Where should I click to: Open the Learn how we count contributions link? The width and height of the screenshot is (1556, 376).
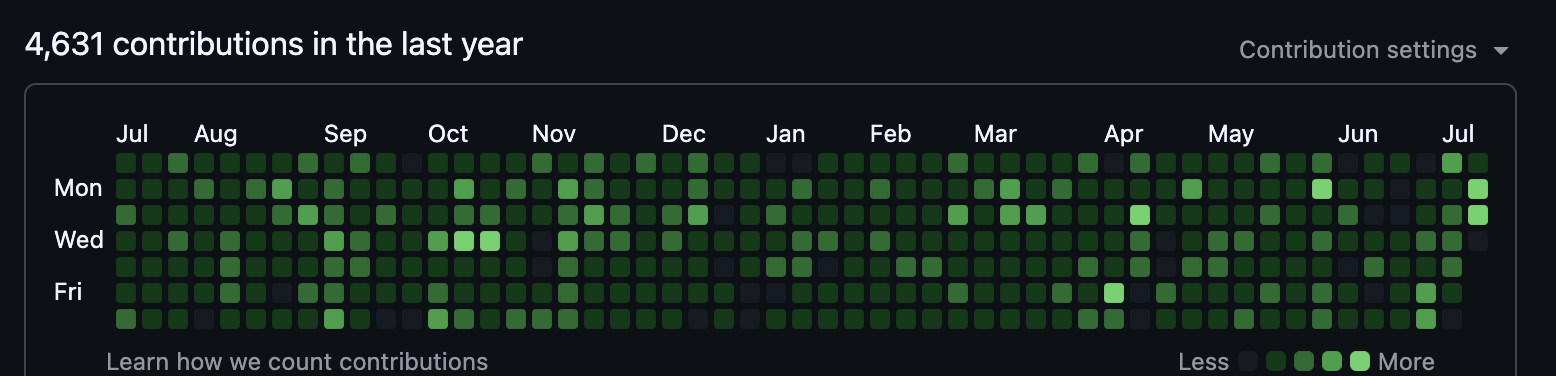coord(297,361)
